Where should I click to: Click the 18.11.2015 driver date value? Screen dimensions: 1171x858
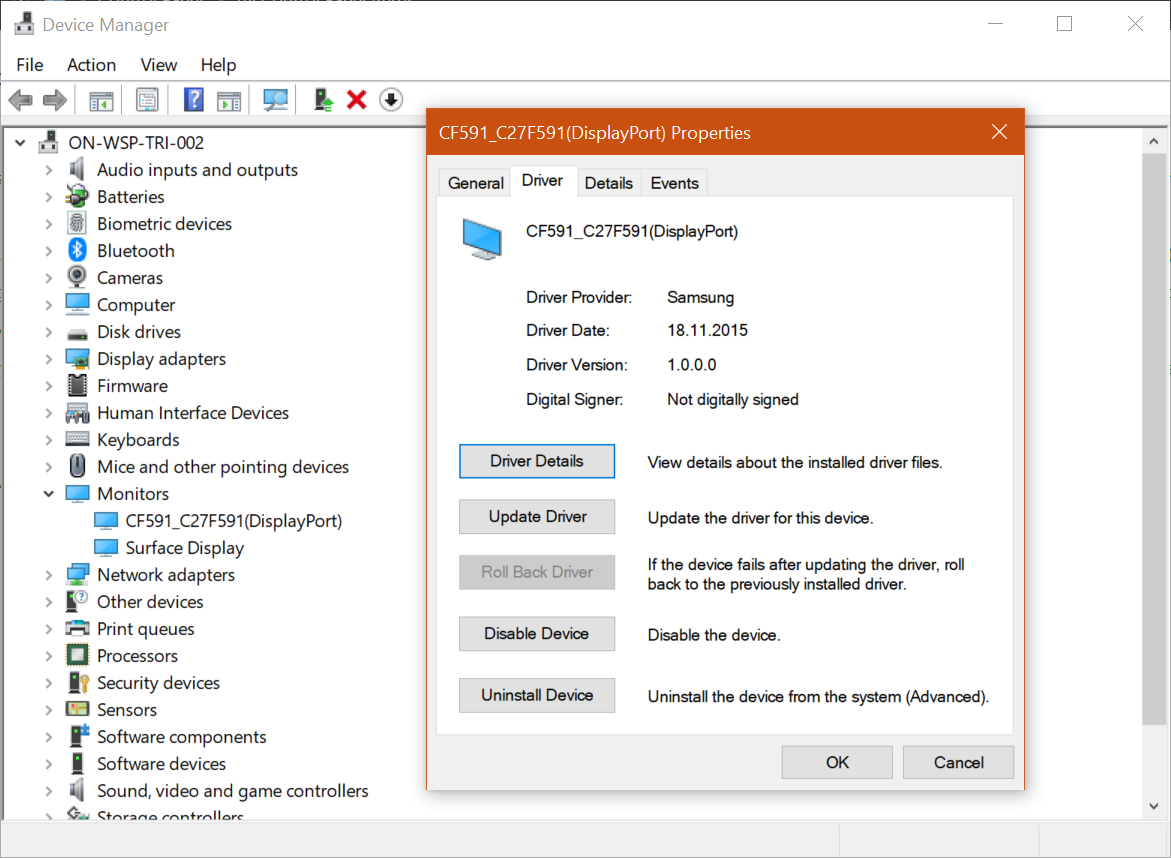(707, 330)
